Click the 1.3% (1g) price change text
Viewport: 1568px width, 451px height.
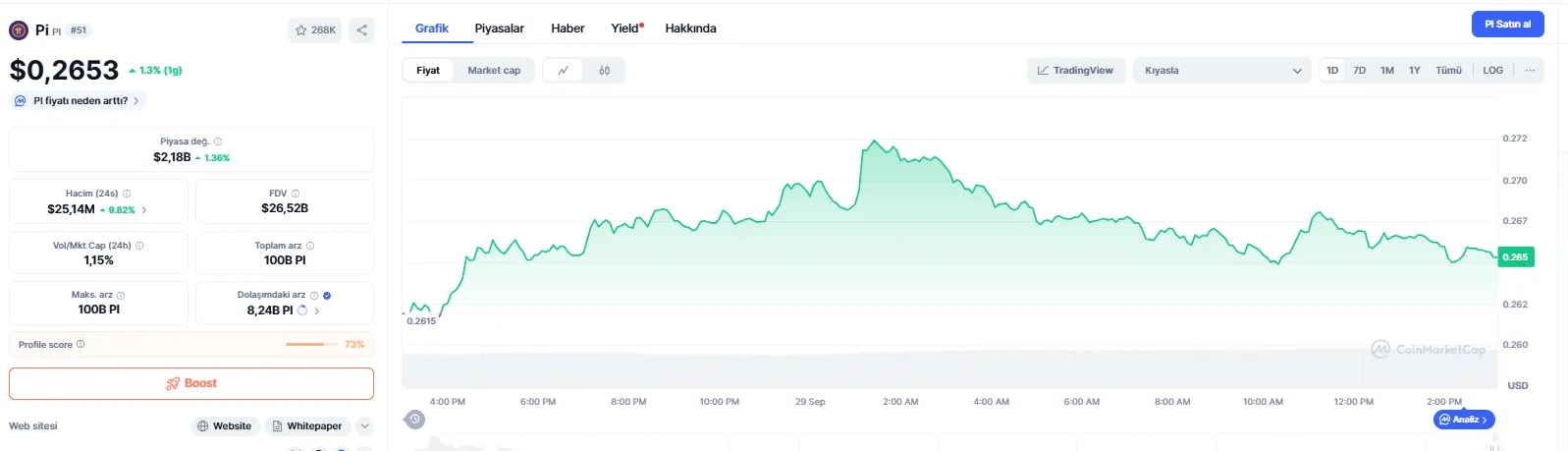click(x=155, y=71)
